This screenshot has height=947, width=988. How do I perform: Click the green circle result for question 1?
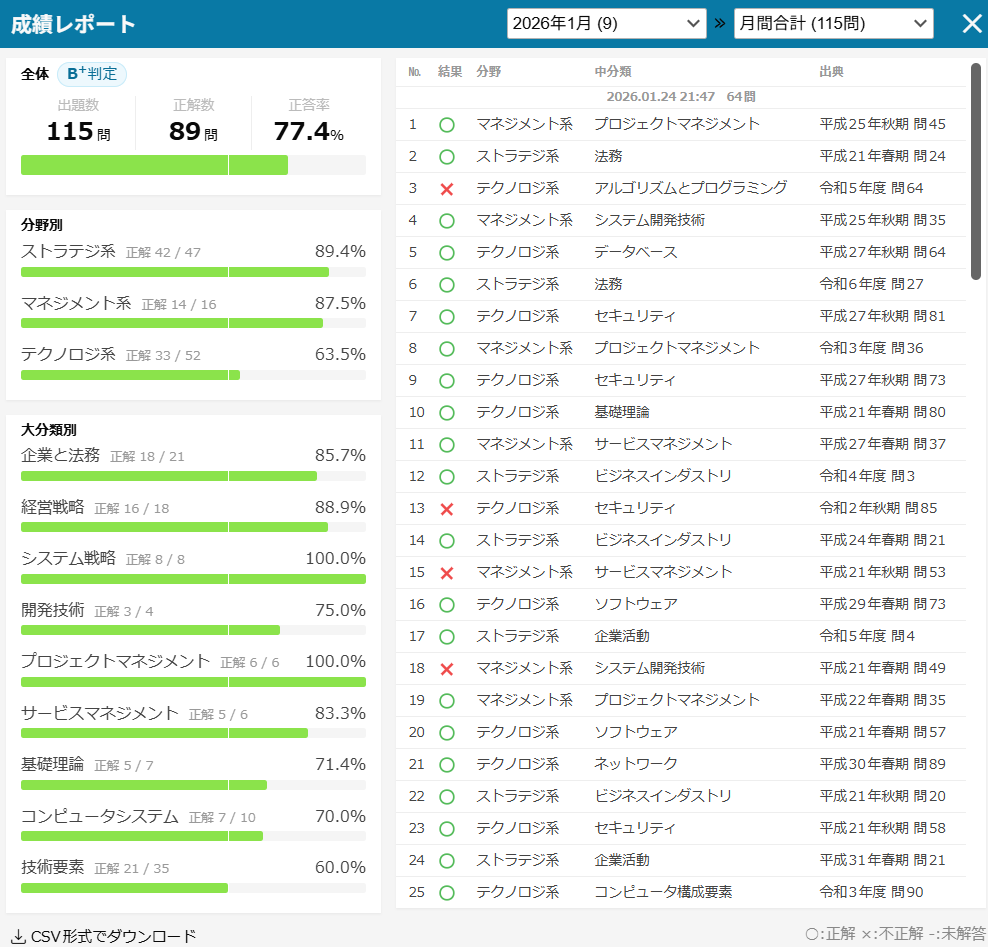tap(447, 125)
